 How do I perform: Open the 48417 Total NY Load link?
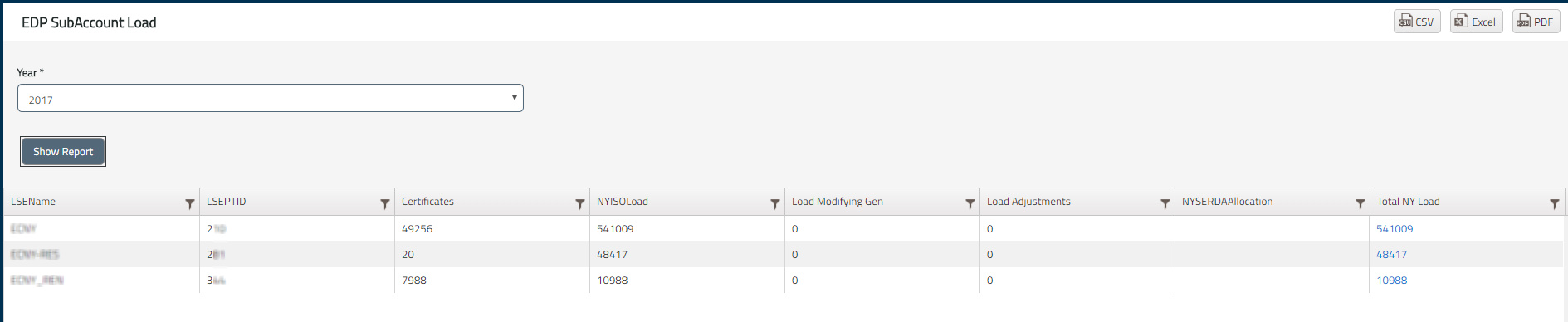tap(1391, 255)
